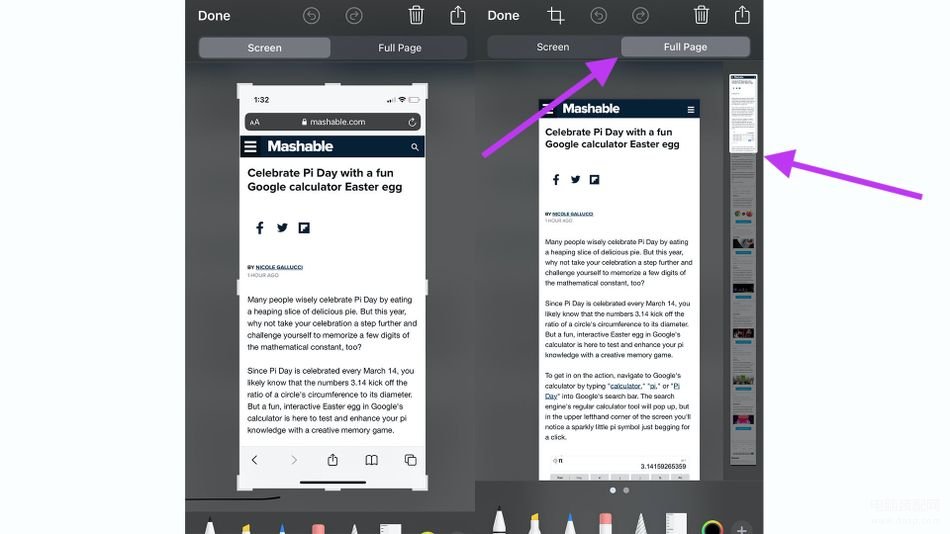Tap Twitter icon in Full Page preview
The height and width of the screenshot is (534, 950).
576,179
